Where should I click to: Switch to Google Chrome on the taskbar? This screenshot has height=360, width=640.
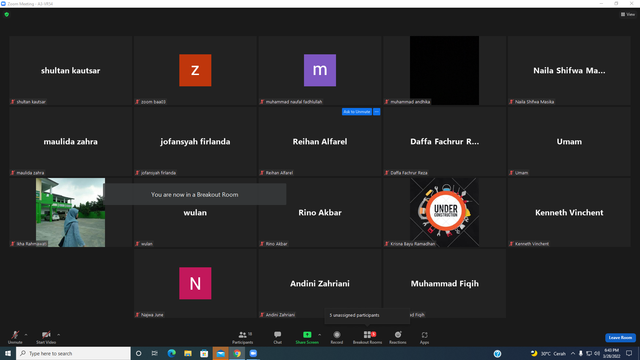click(237, 353)
